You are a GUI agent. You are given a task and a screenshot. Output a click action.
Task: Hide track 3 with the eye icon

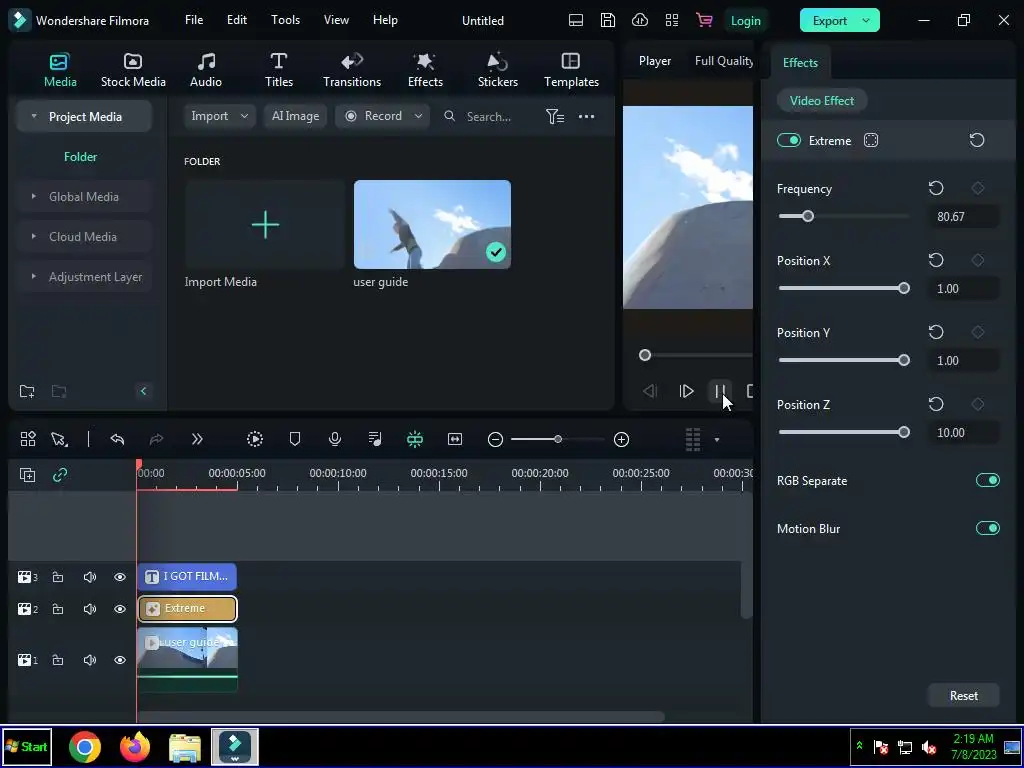tap(120, 577)
